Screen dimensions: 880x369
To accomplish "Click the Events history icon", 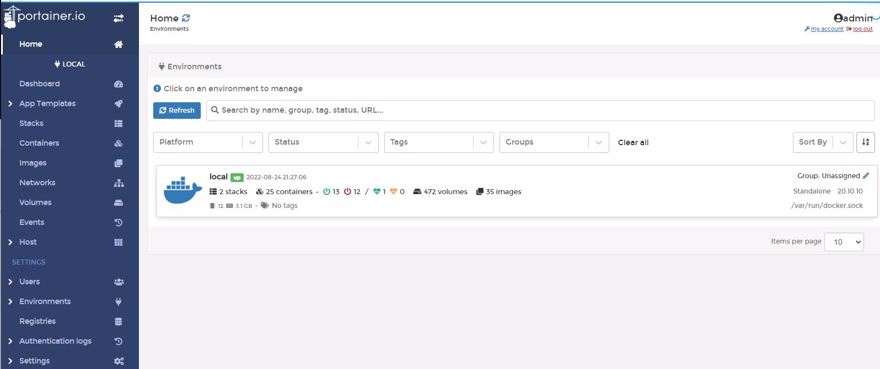I will (x=118, y=222).
